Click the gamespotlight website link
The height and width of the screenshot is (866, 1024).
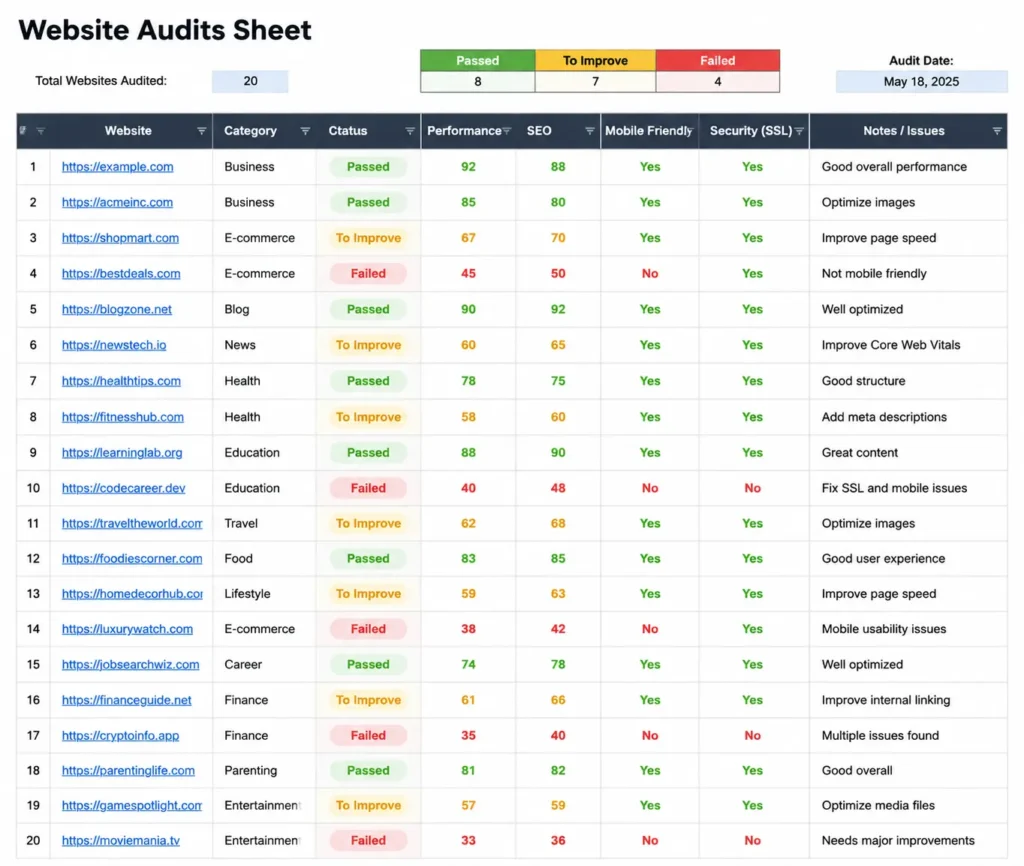coord(132,805)
